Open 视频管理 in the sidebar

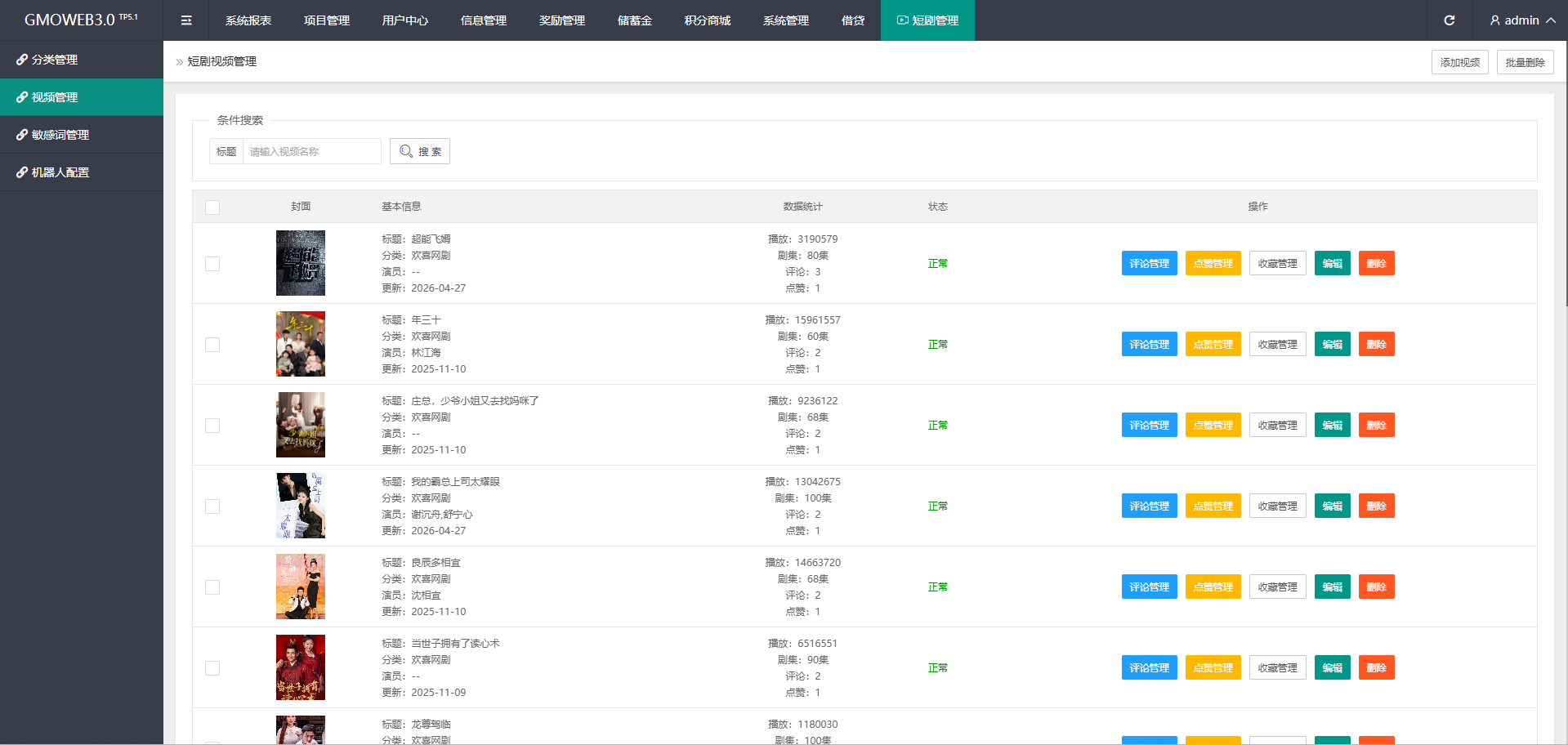coord(55,97)
